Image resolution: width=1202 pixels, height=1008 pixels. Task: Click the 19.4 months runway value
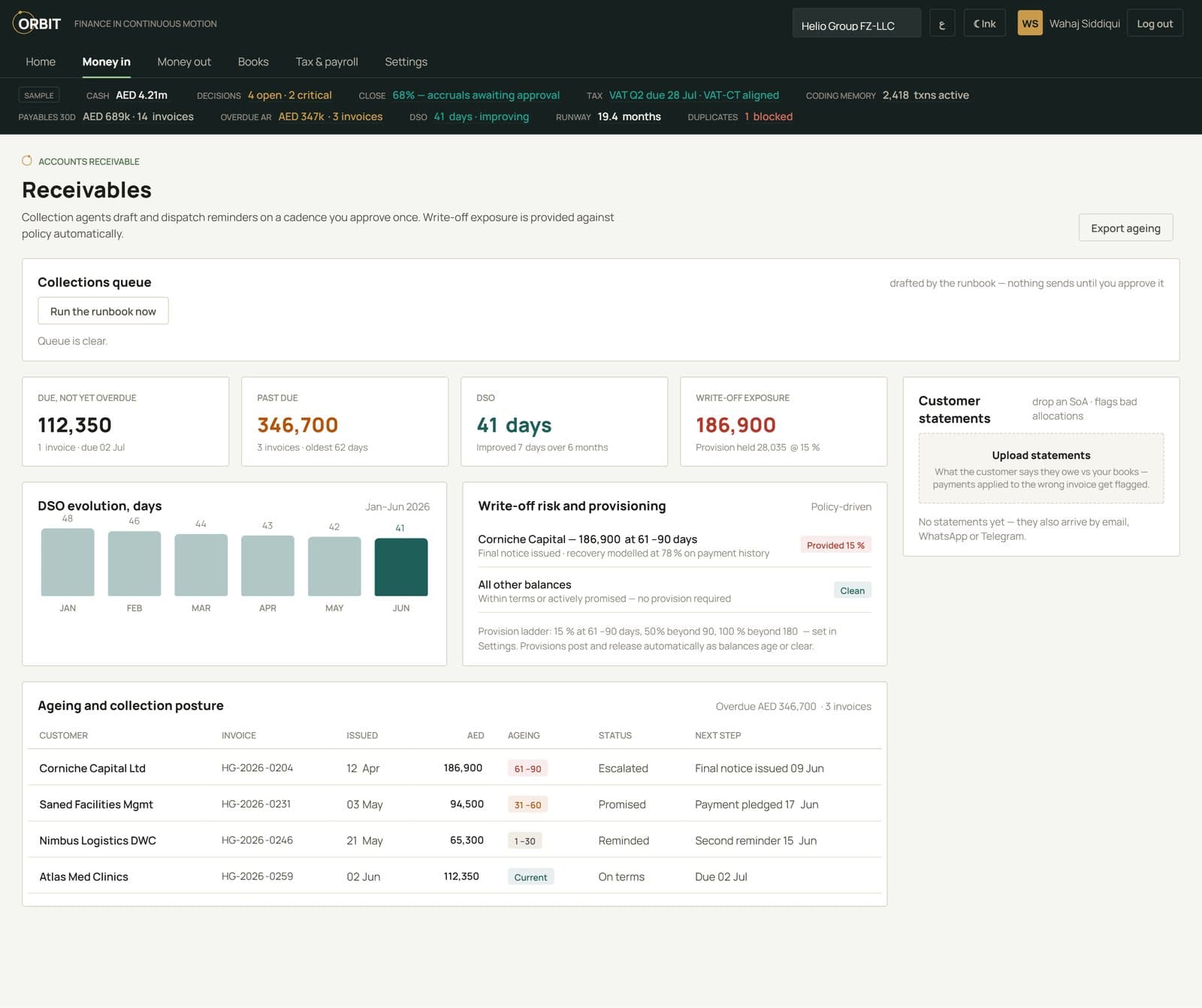[629, 116]
